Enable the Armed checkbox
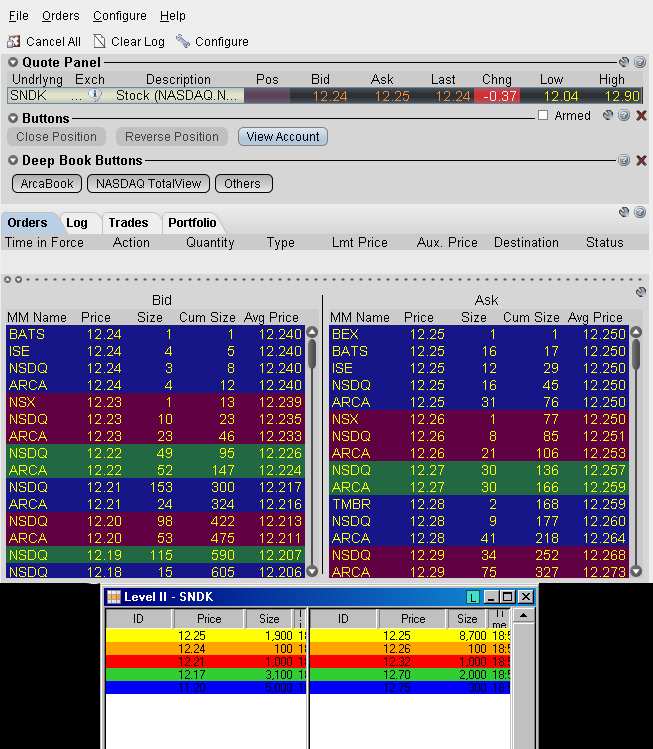The height and width of the screenshot is (749, 653). coord(543,115)
